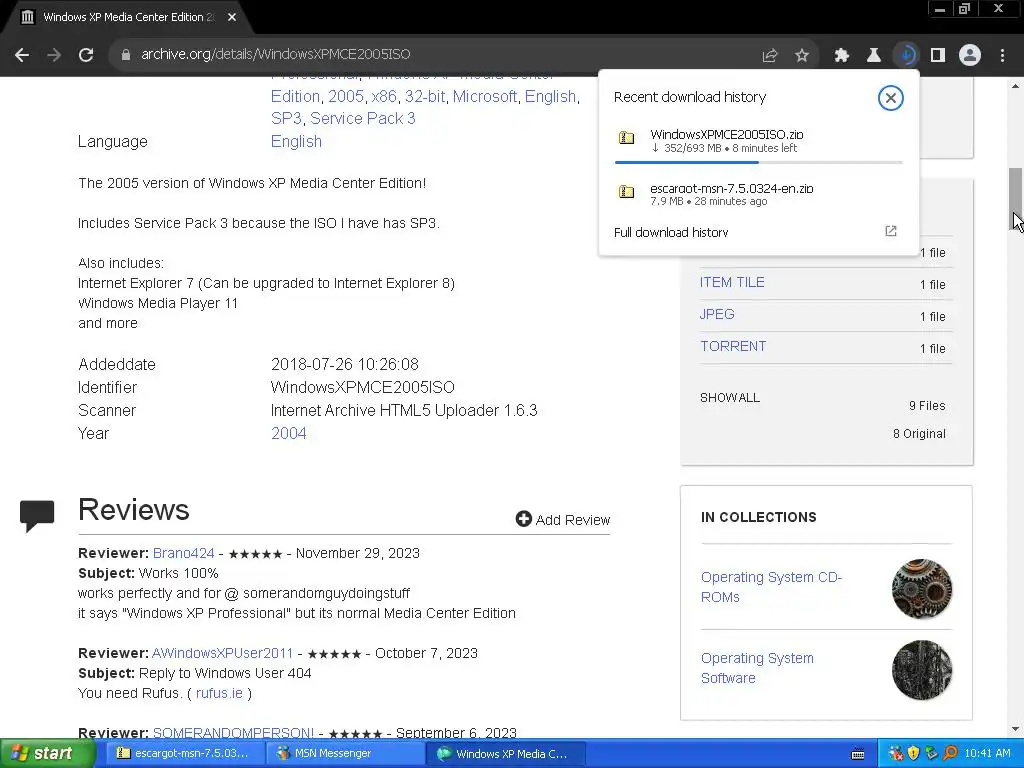Viewport: 1024px width, 768px height.
Task: Click the Reviews speech bubble icon
Action: pos(37,515)
